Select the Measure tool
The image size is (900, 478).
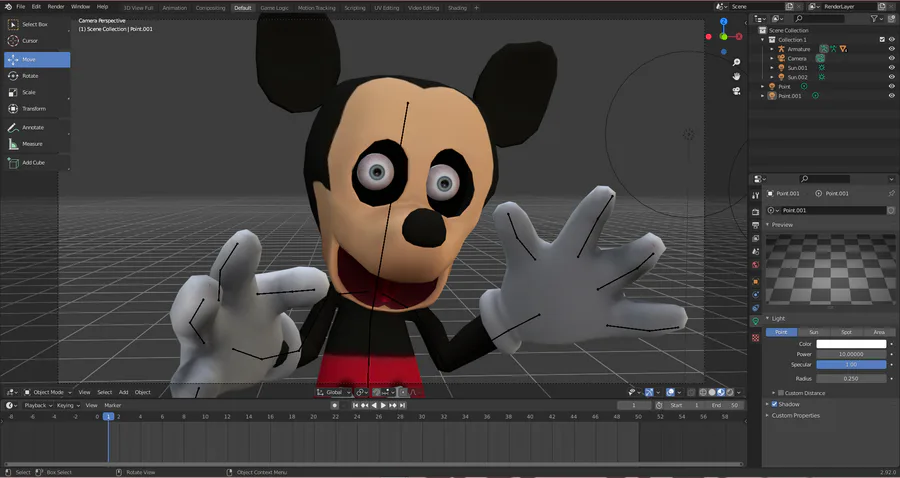pyautogui.click(x=37, y=144)
